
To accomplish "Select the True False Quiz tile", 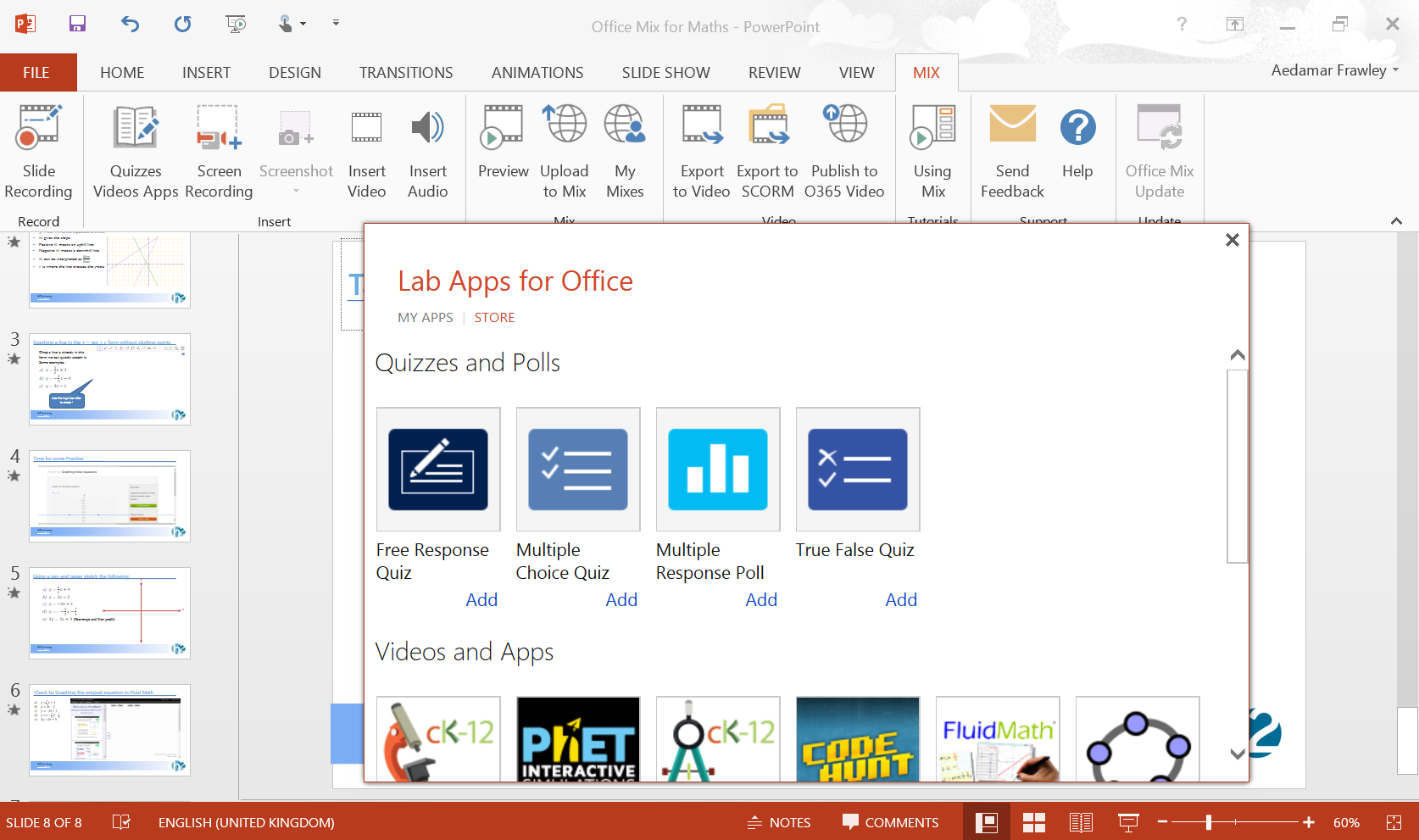I will coord(858,469).
